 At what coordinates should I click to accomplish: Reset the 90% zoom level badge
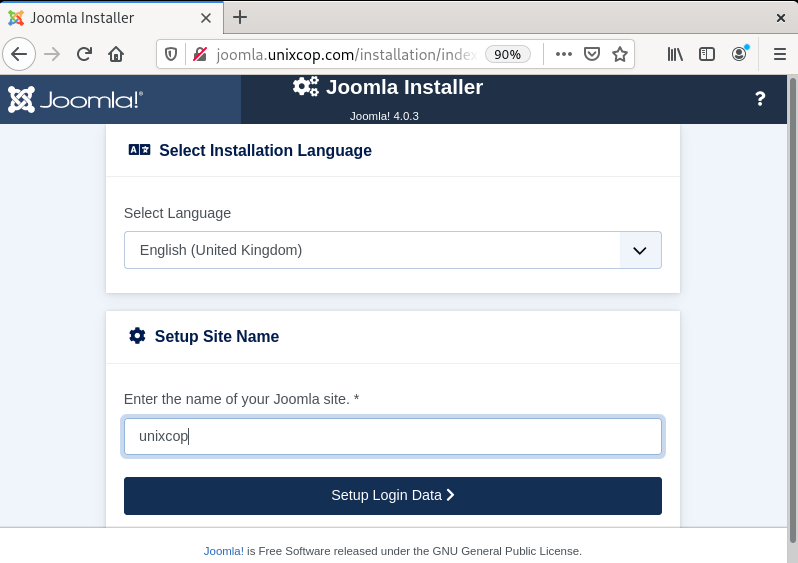pos(507,54)
